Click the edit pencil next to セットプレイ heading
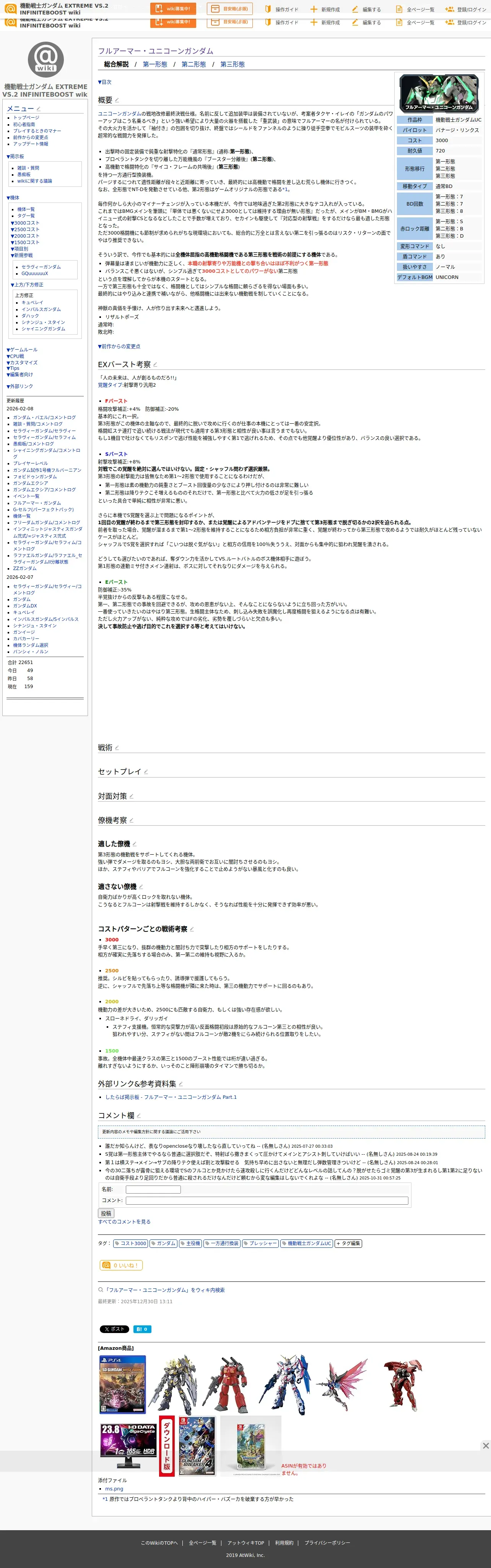This screenshot has width=491, height=1568. 146,772
